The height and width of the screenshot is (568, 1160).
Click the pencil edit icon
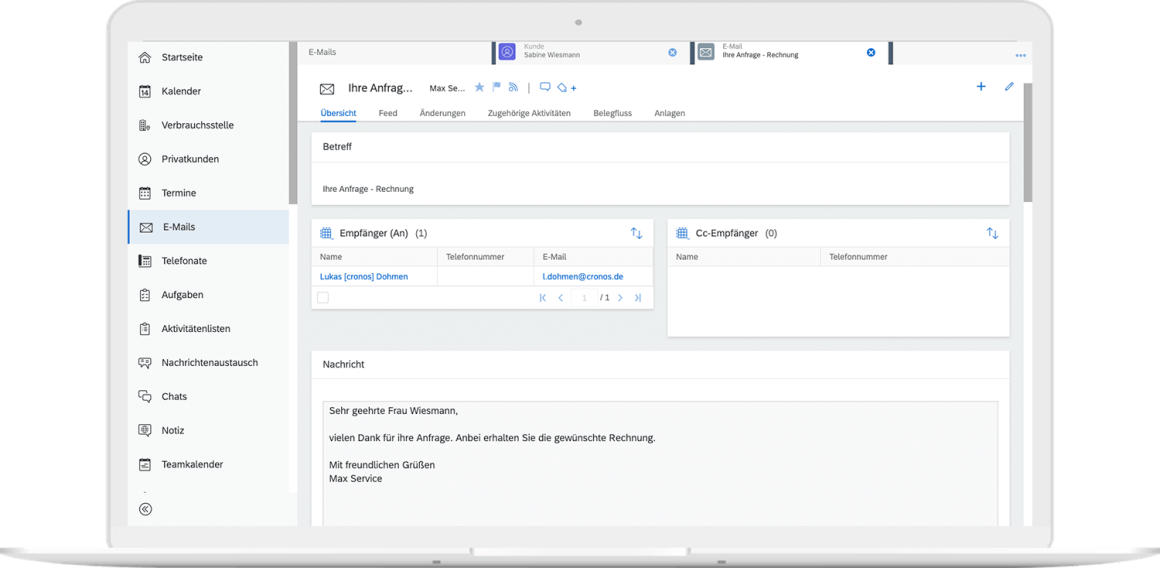point(1009,87)
